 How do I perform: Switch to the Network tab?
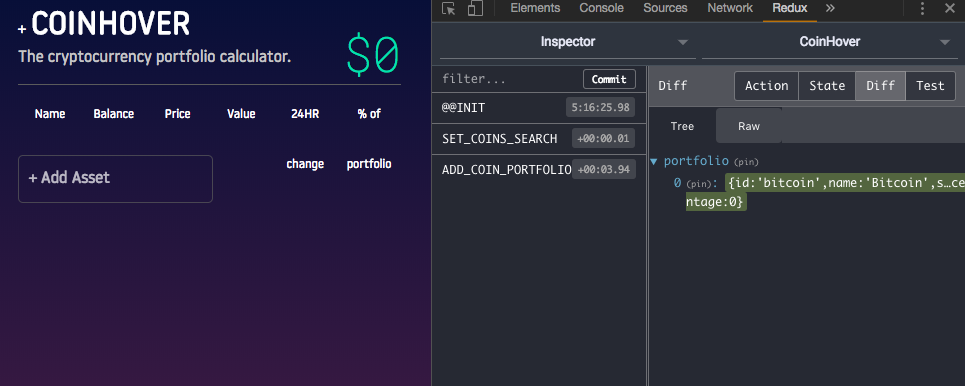[730, 8]
